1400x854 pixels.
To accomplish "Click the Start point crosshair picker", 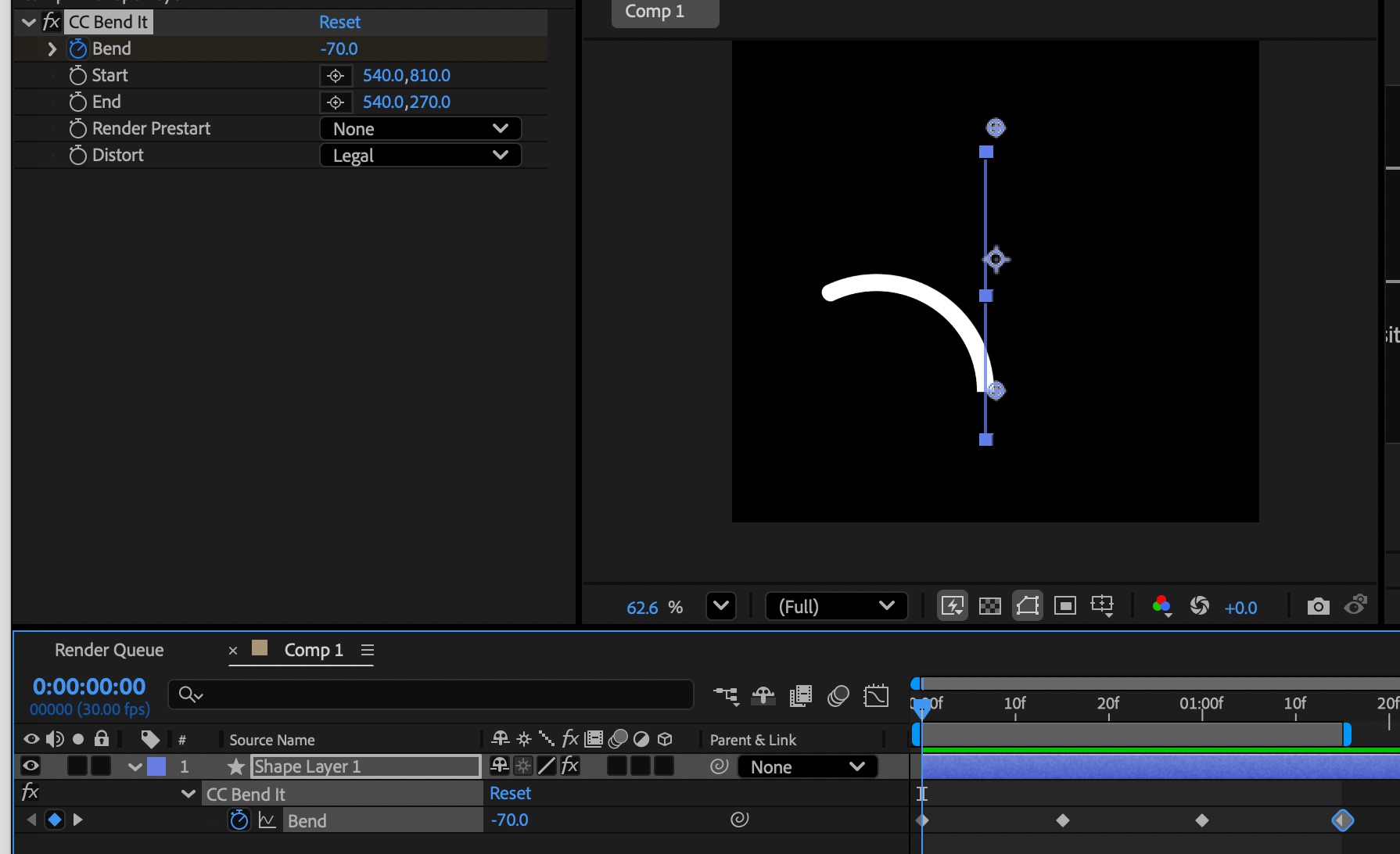I will coord(336,76).
